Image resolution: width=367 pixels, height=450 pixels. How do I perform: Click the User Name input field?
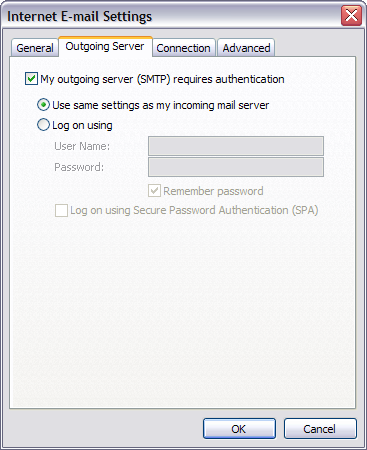click(236, 146)
